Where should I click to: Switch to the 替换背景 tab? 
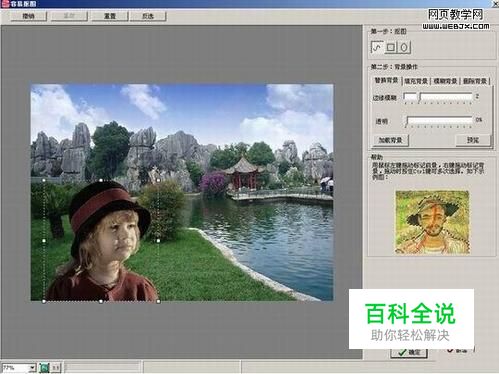click(x=386, y=81)
